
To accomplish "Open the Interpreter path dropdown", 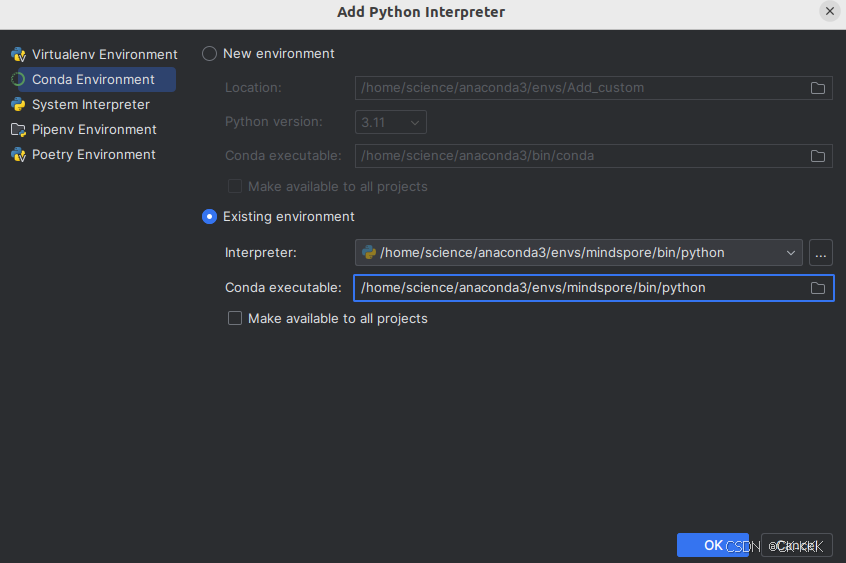I will click(791, 252).
